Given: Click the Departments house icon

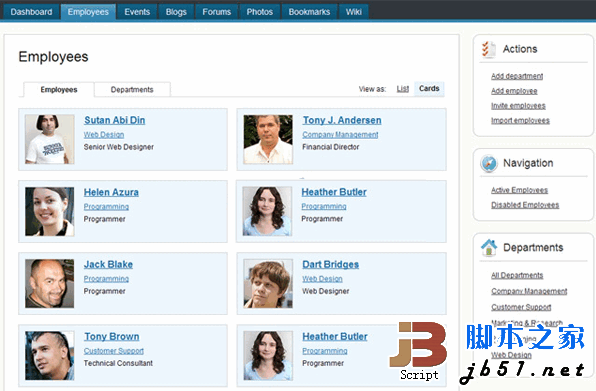Looking at the screenshot, I should [489, 248].
